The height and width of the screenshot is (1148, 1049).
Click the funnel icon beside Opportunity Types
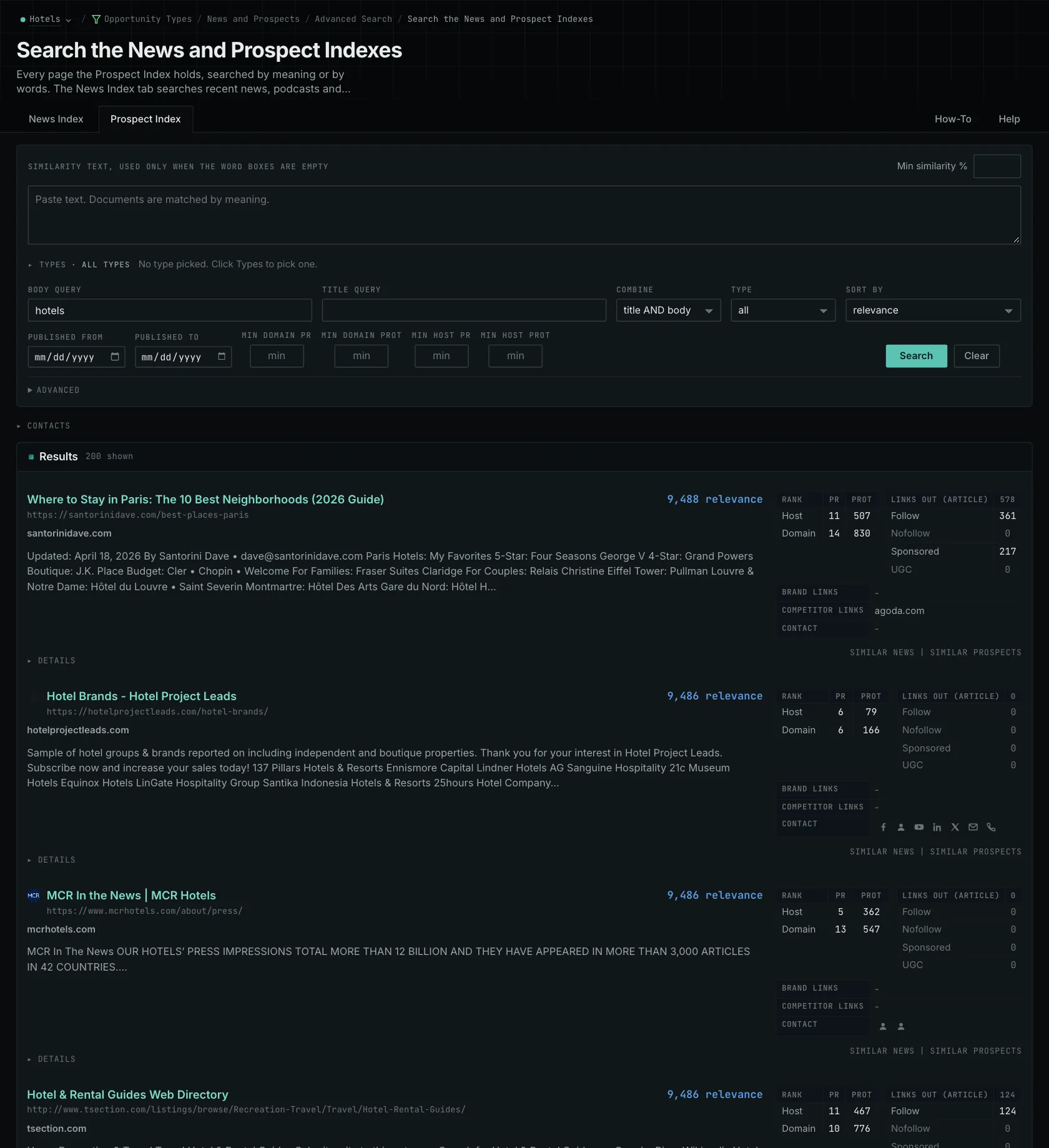pyautogui.click(x=96, y=19)
